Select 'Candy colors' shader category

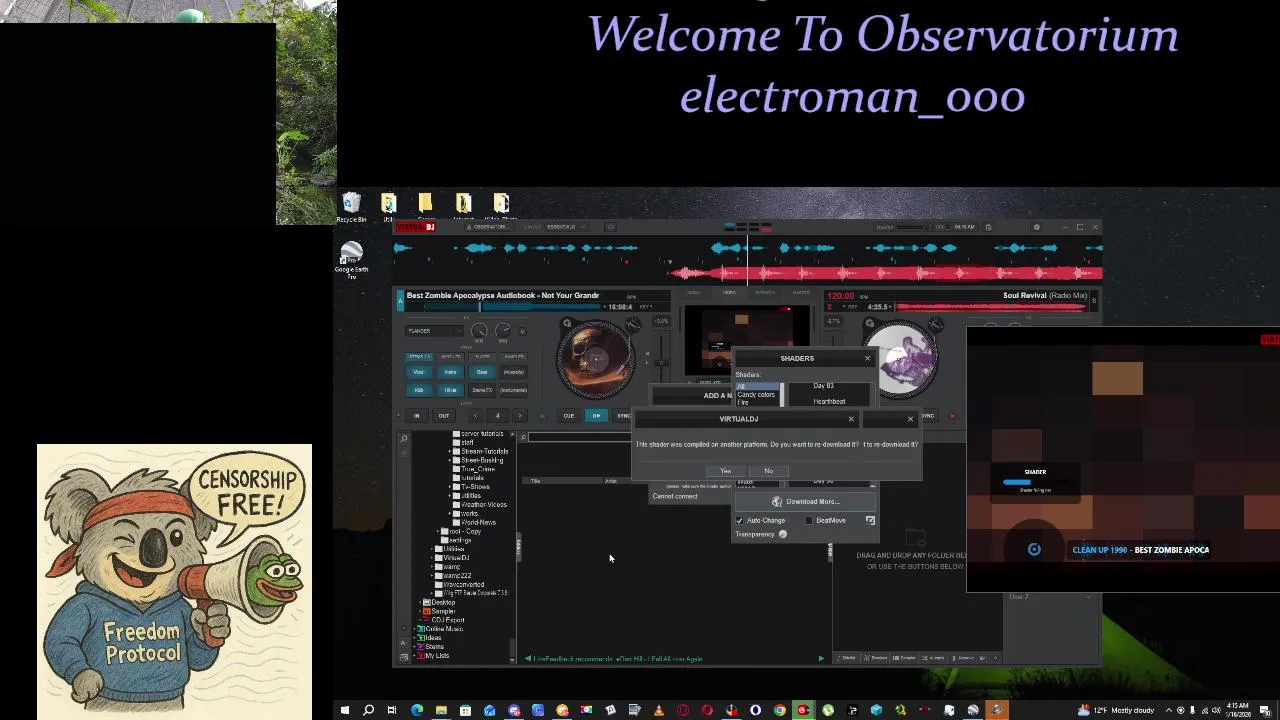coord(756,395)
